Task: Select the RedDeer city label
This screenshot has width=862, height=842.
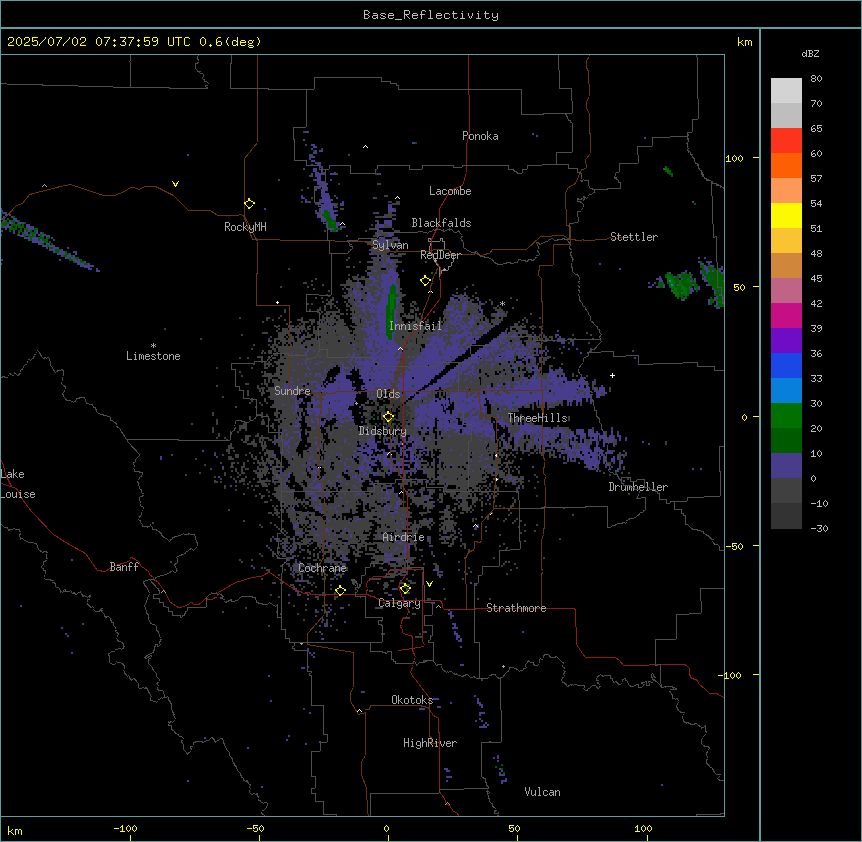Action: click(440, 255)
